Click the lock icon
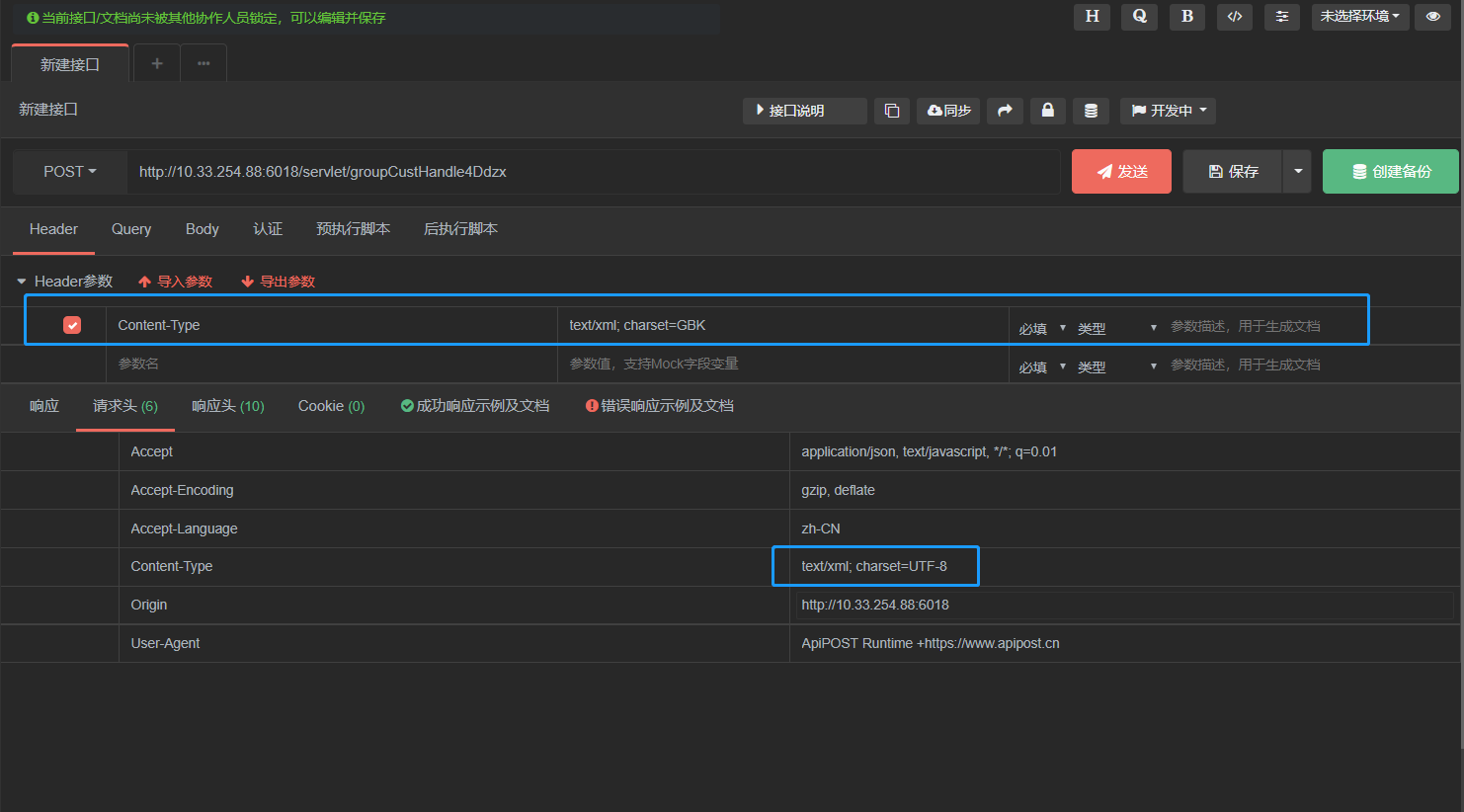Viewport: 1464px width, 812px height. [1048, 111]
